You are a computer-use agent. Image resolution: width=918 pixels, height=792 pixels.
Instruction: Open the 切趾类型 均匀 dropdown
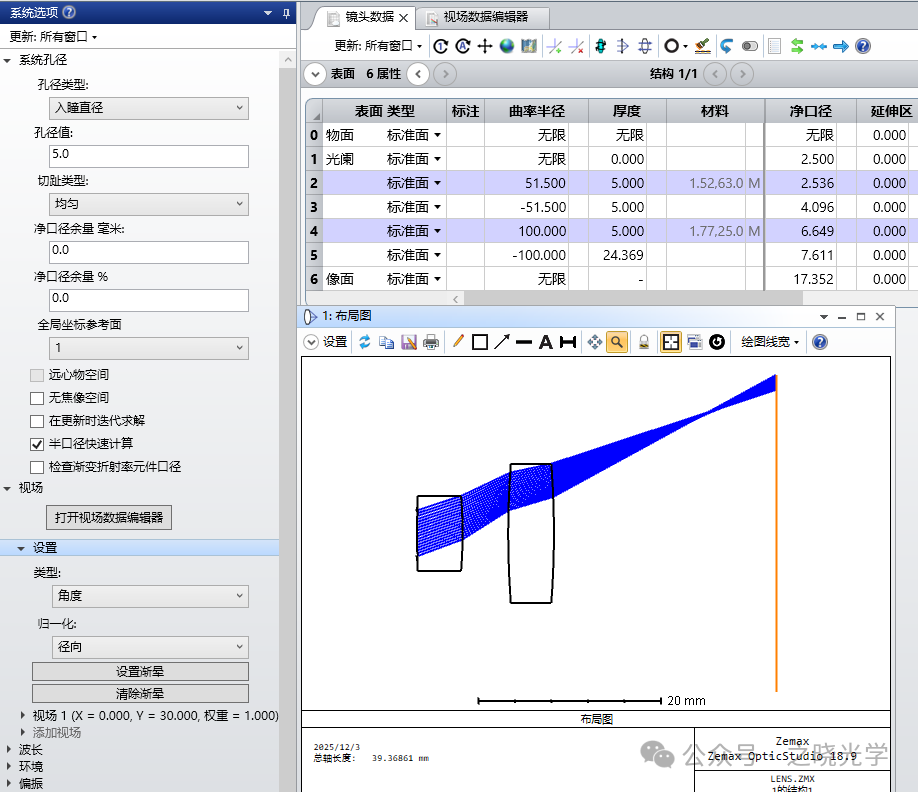click(148, 204)
